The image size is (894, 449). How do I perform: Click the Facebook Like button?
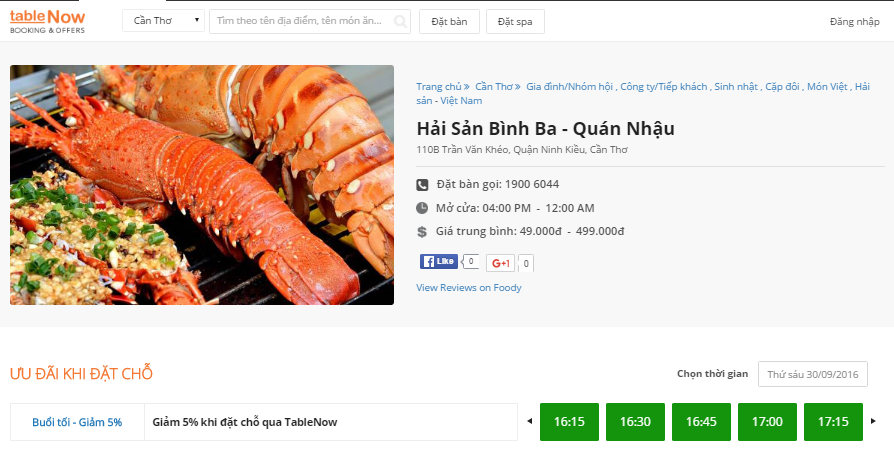tap(438, 262)
